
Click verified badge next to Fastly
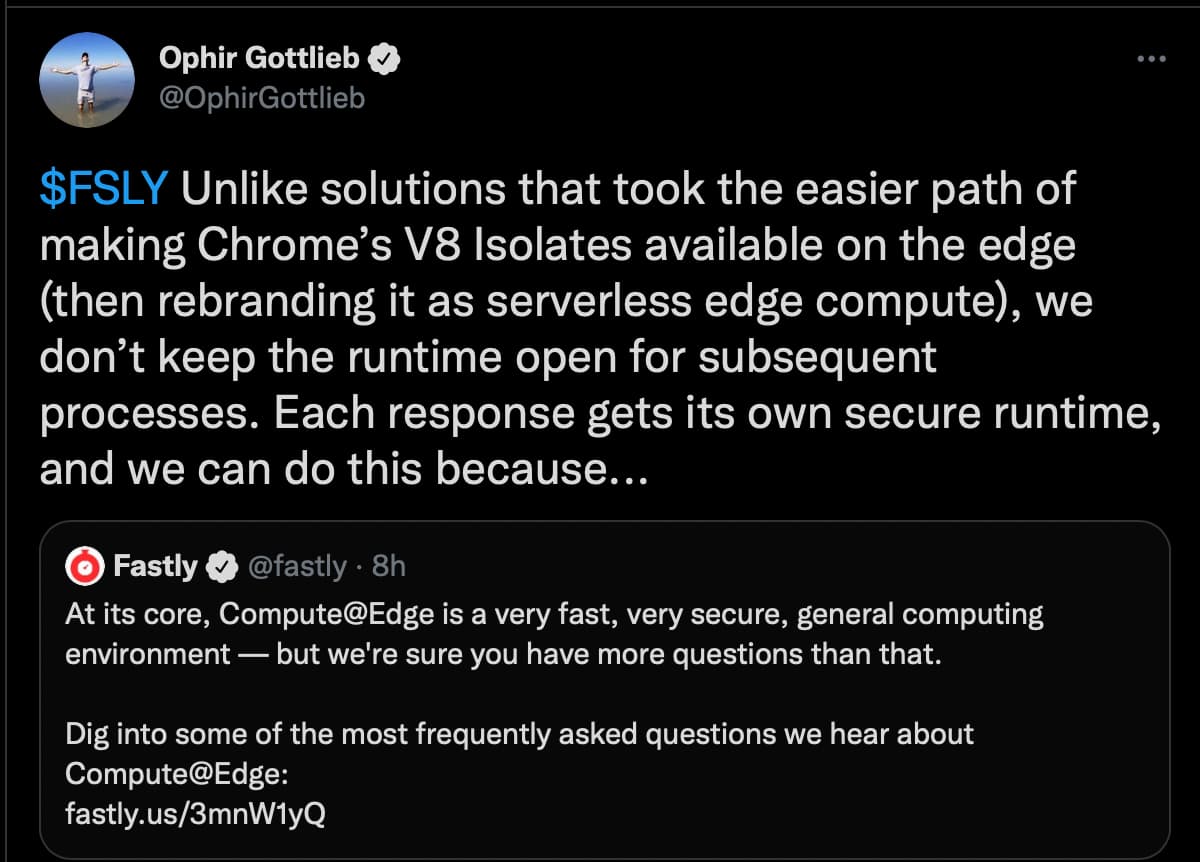[x=220, y=568]
